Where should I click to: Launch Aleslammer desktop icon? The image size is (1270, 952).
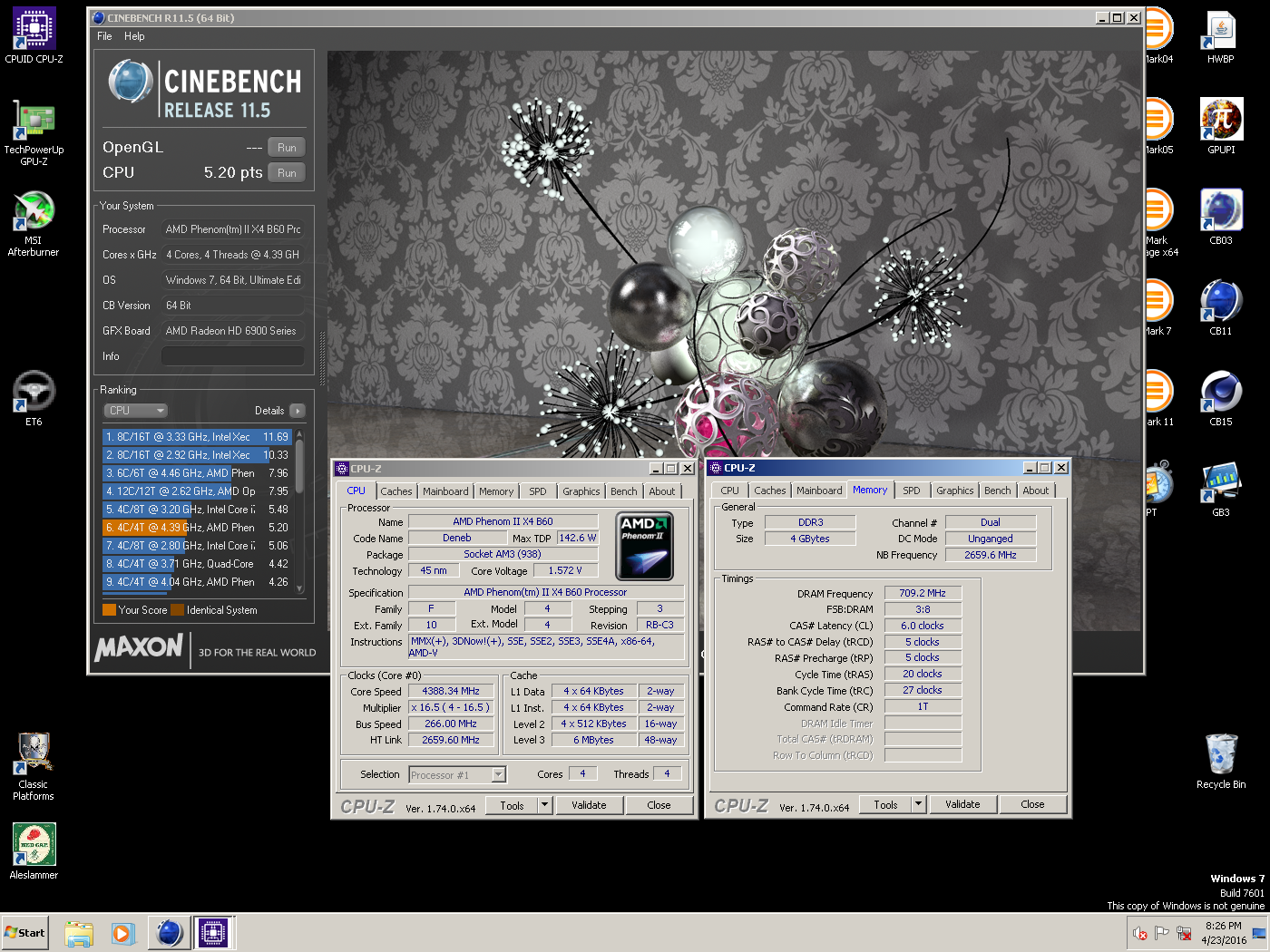point(34,850)
